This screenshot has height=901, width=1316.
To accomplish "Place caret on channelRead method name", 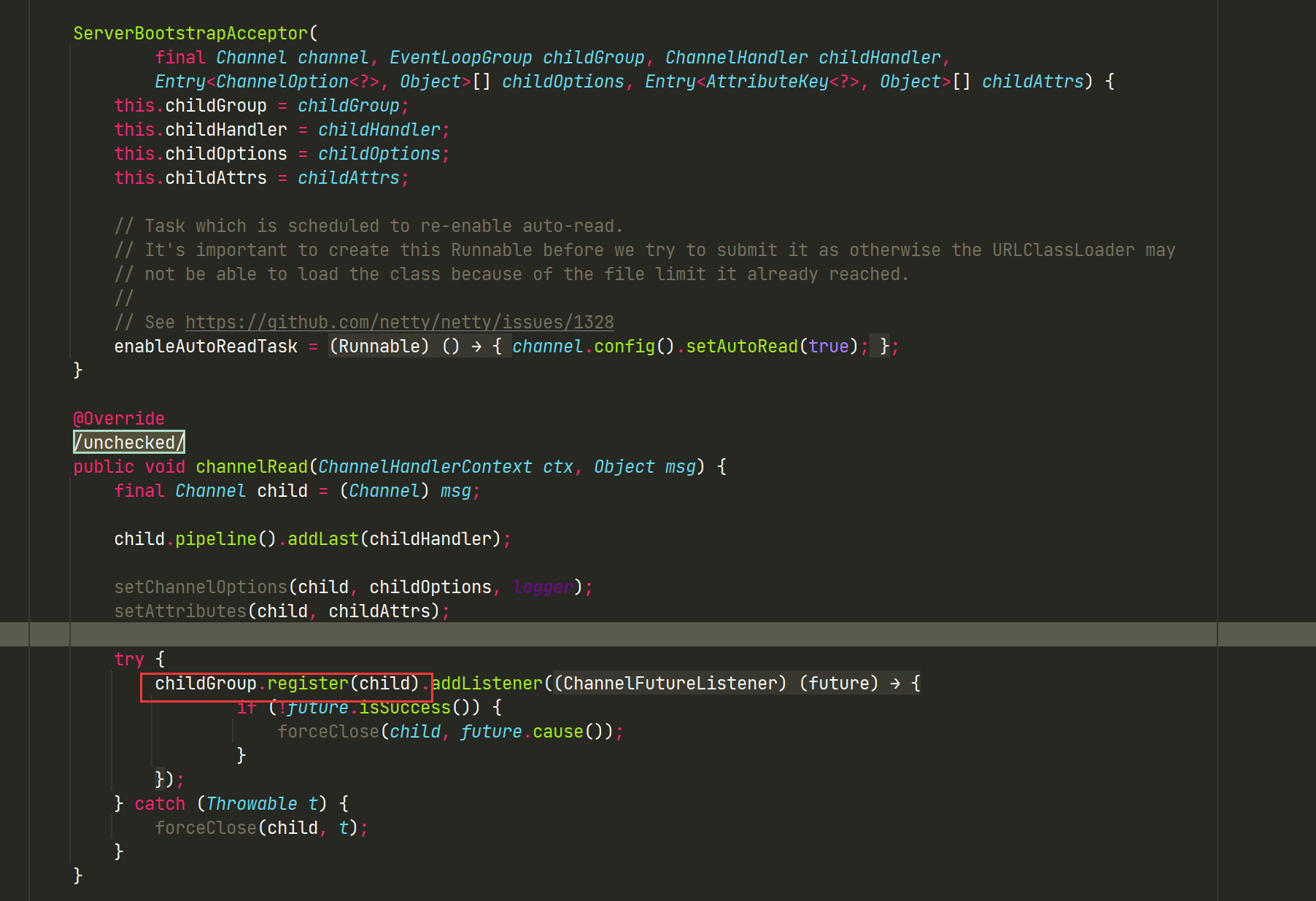I will point(252,466).
